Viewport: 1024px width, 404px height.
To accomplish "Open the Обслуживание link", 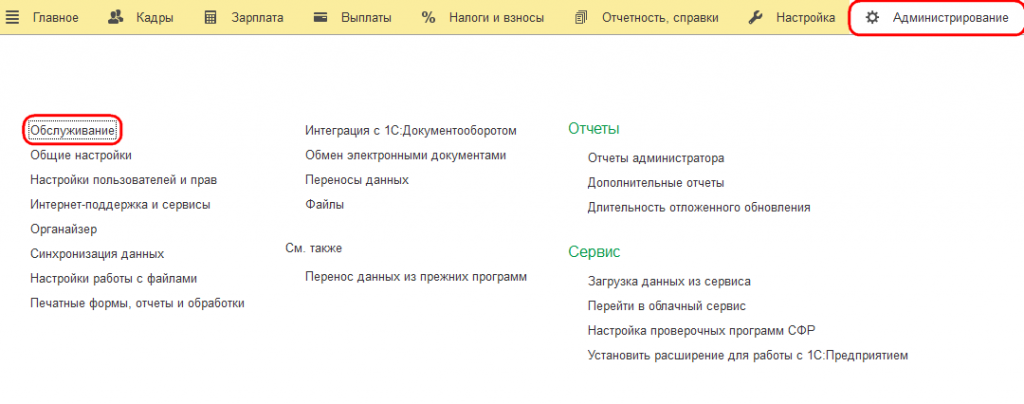I will [73, 131].
